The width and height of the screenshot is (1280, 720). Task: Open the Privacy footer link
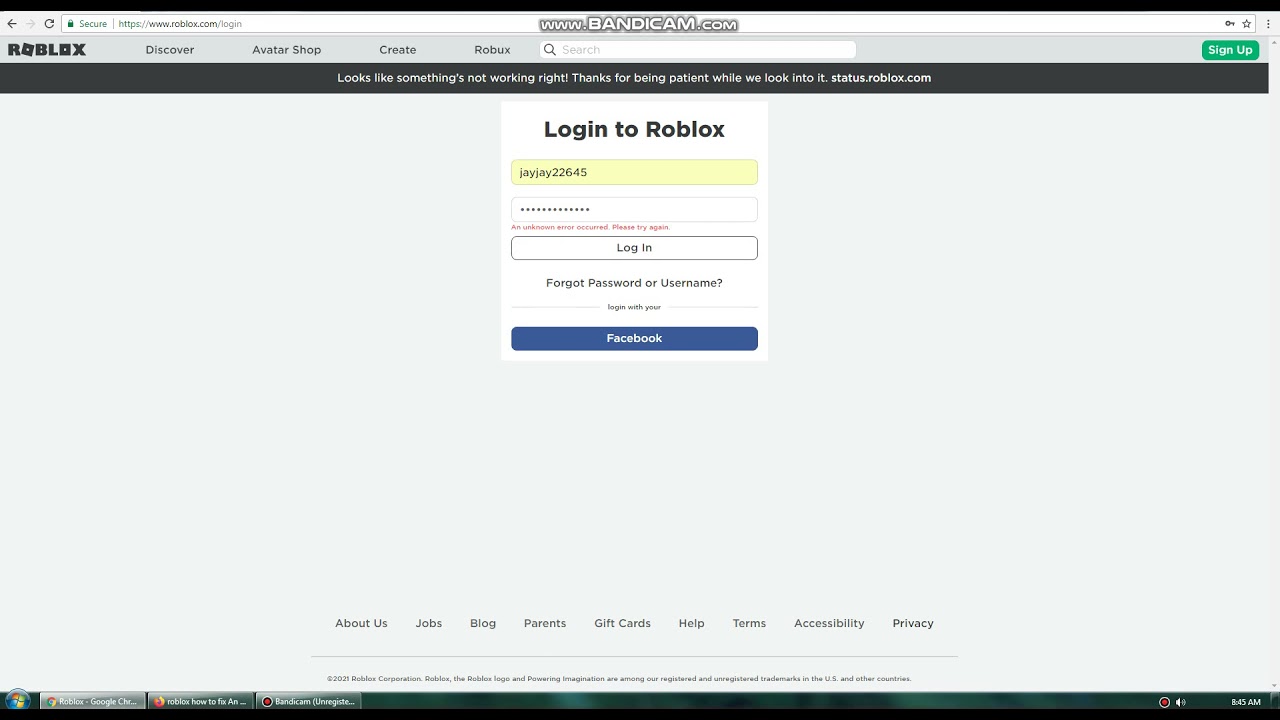pos(913,623)
